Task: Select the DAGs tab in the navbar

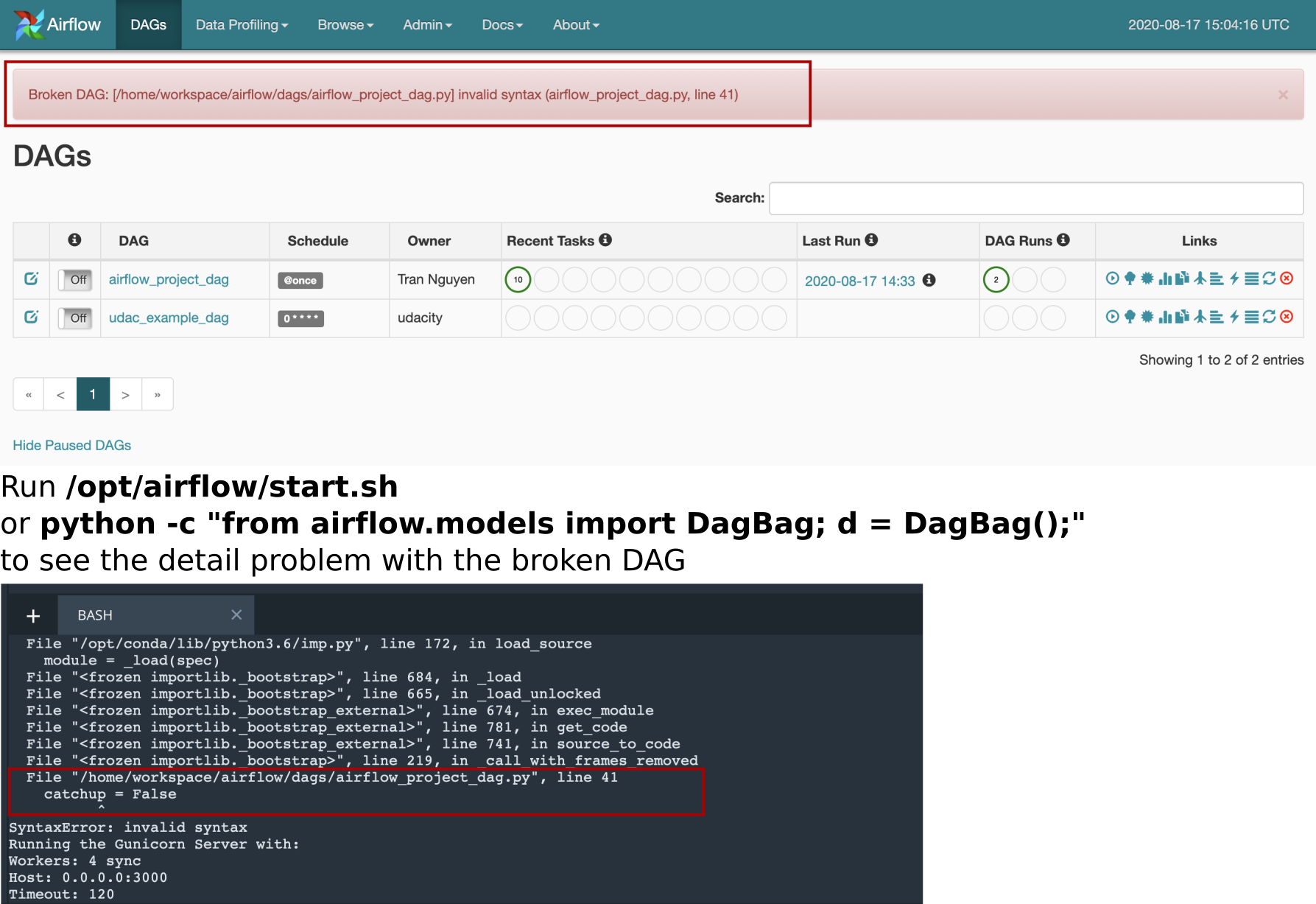Action: [149, 24]
